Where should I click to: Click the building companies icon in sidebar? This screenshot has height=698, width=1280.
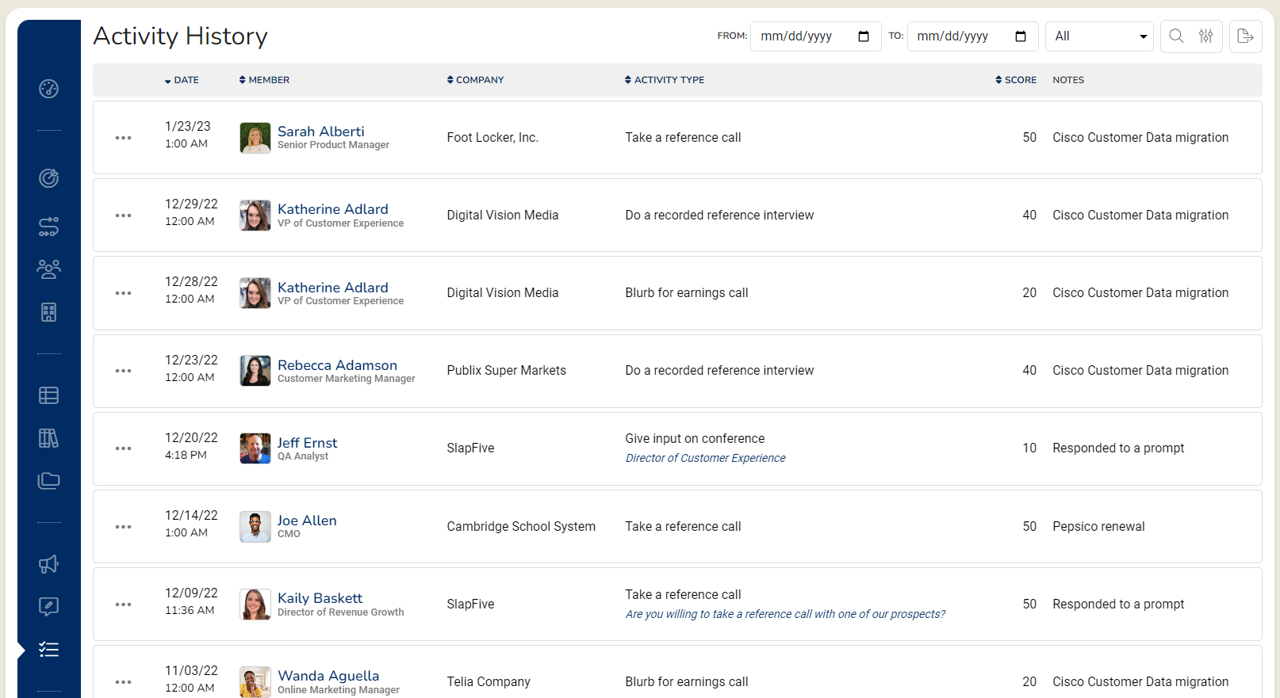point(49,312)
